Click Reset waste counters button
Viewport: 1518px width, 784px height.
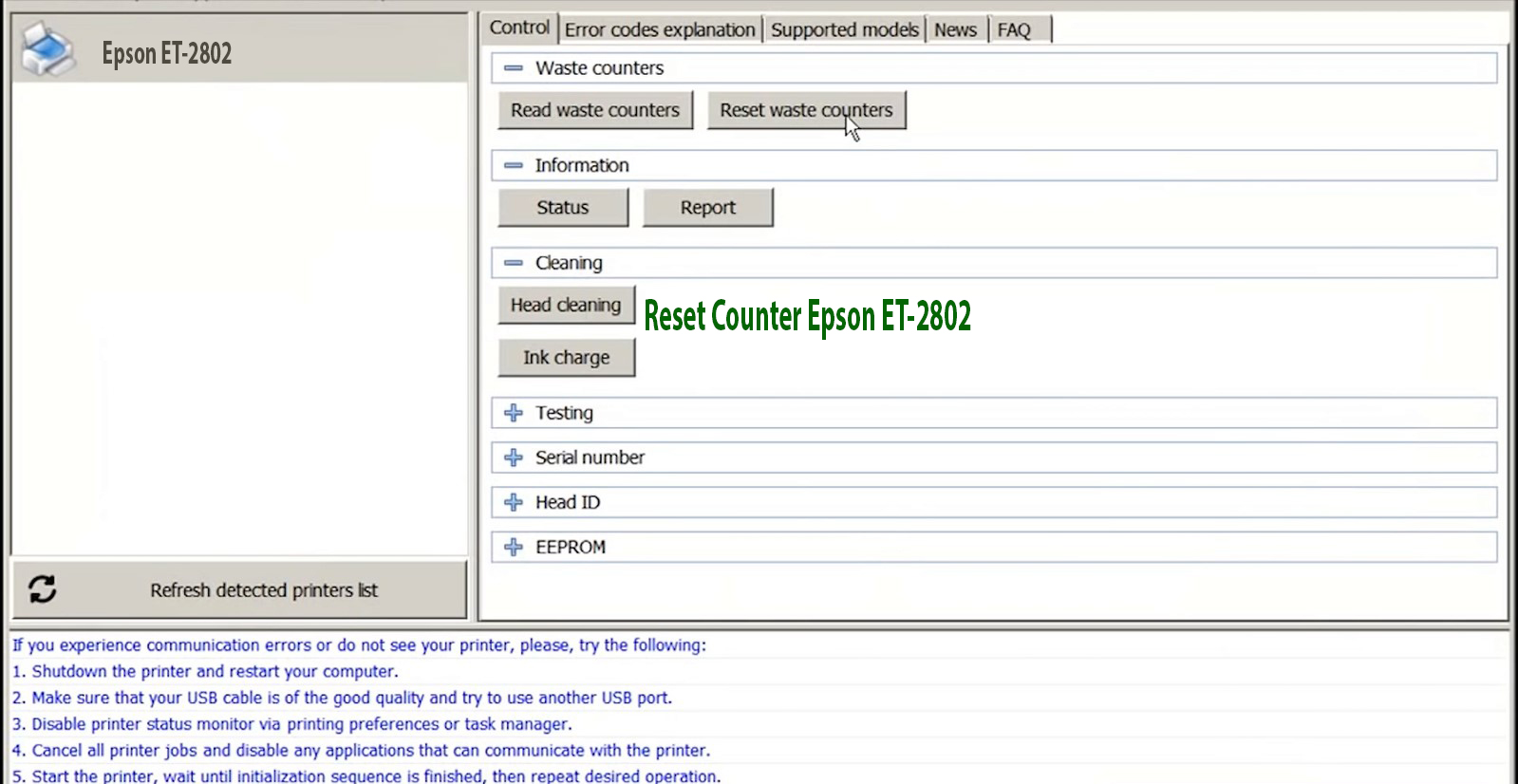[806, 110]
